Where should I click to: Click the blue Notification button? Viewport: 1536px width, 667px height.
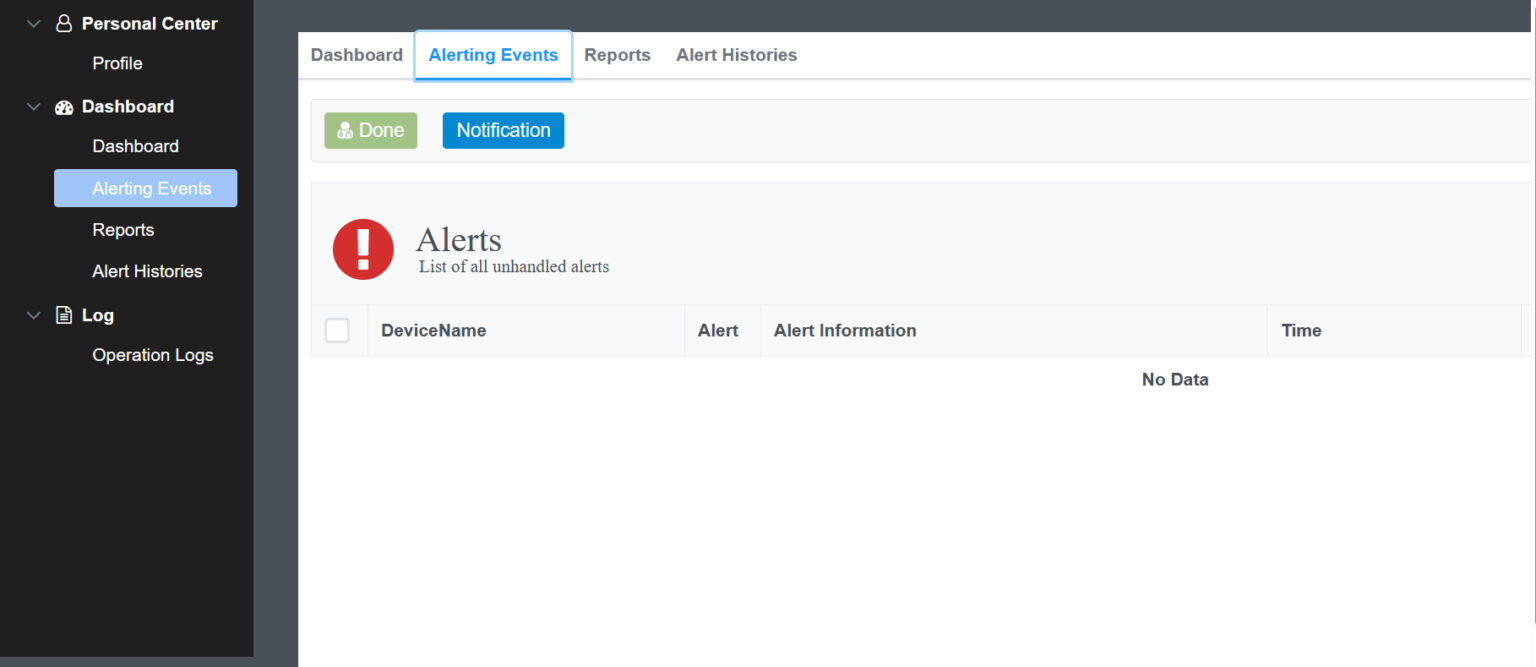[503, 130]
